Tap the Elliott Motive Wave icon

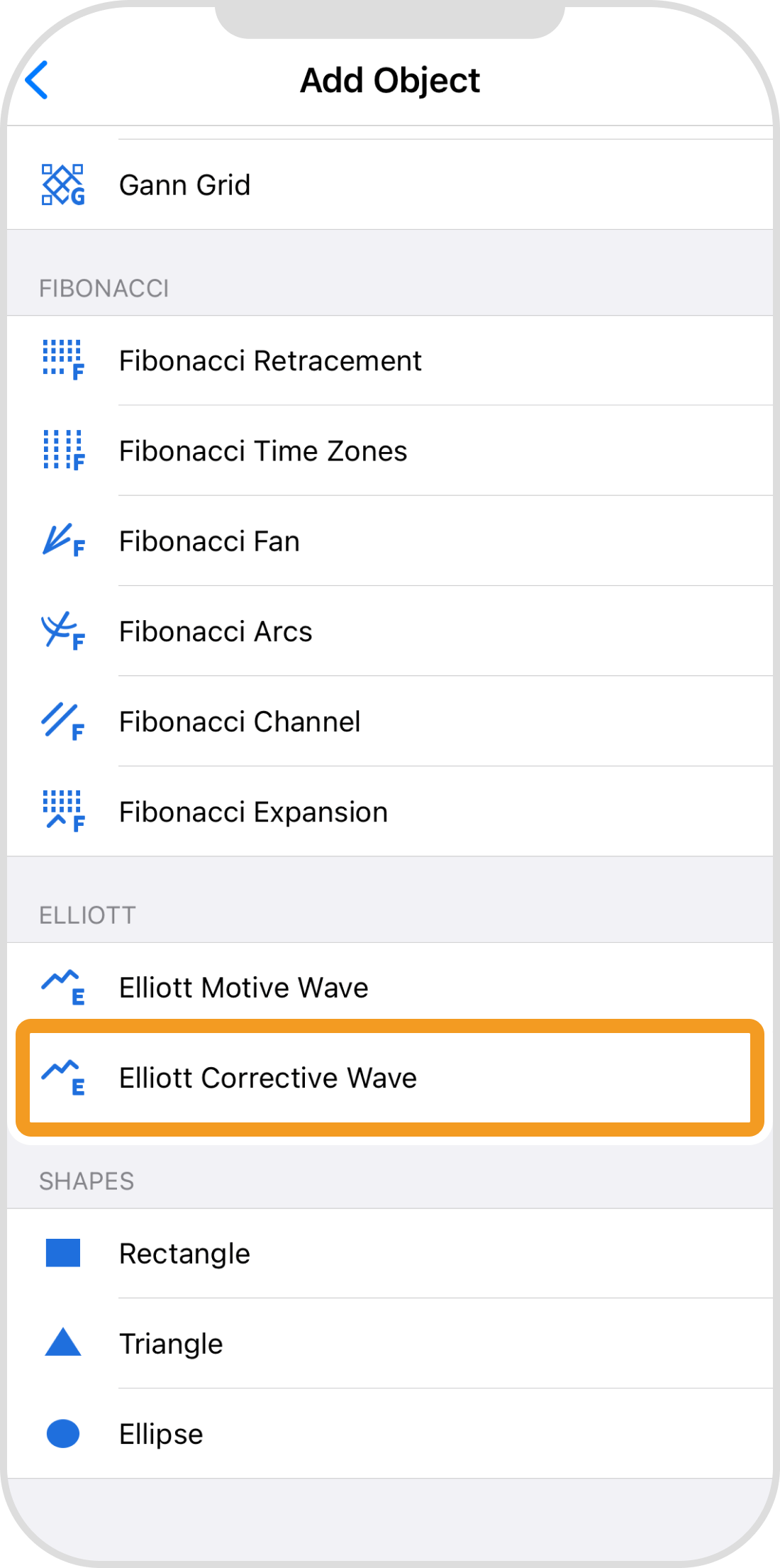pyautogui.click(x=63, y=987)
